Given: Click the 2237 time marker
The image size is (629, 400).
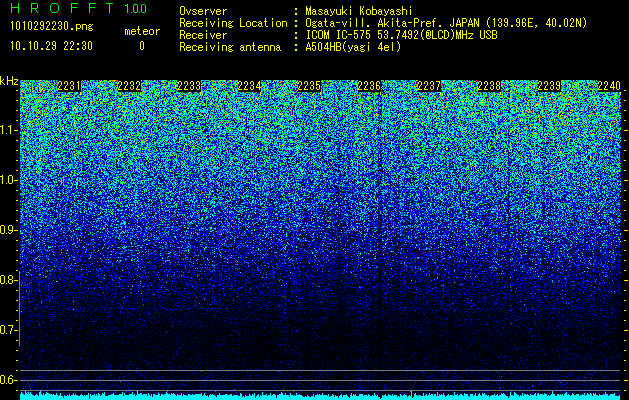Looking at the screenshot, I should pyautogui.click(x=429, y=86).
